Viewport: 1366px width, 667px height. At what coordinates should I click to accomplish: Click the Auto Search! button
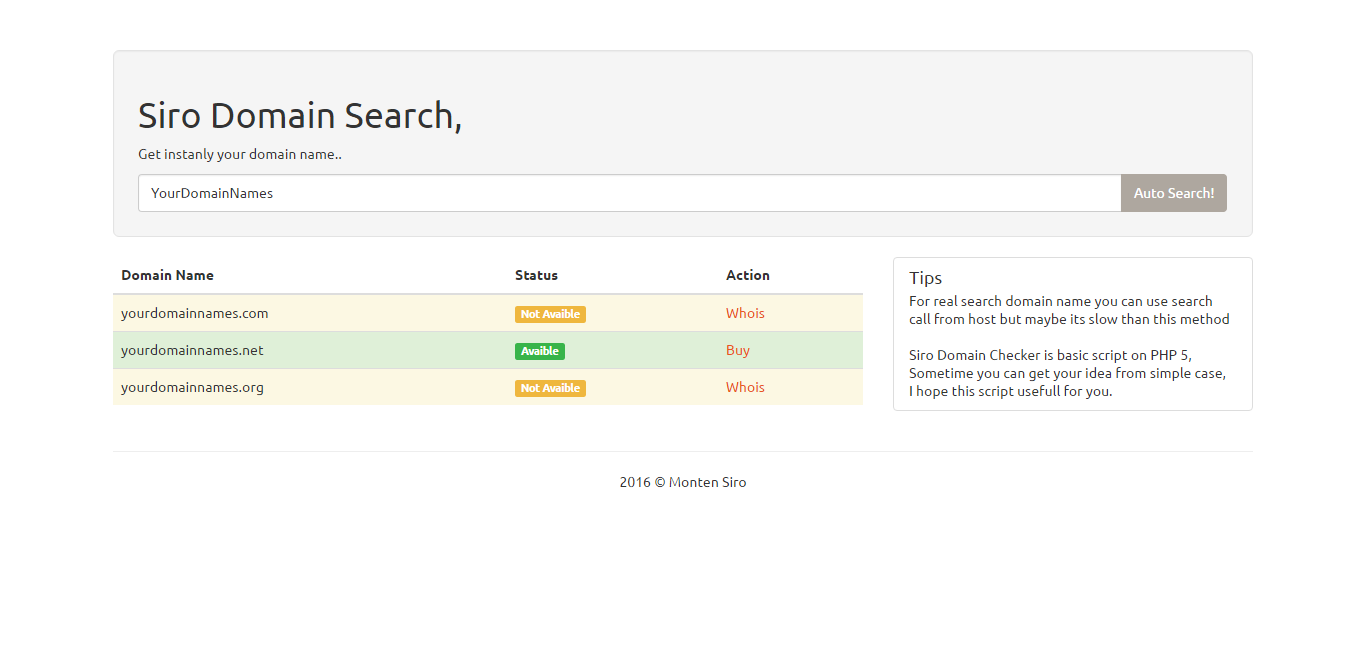(x=1173, y=193)
